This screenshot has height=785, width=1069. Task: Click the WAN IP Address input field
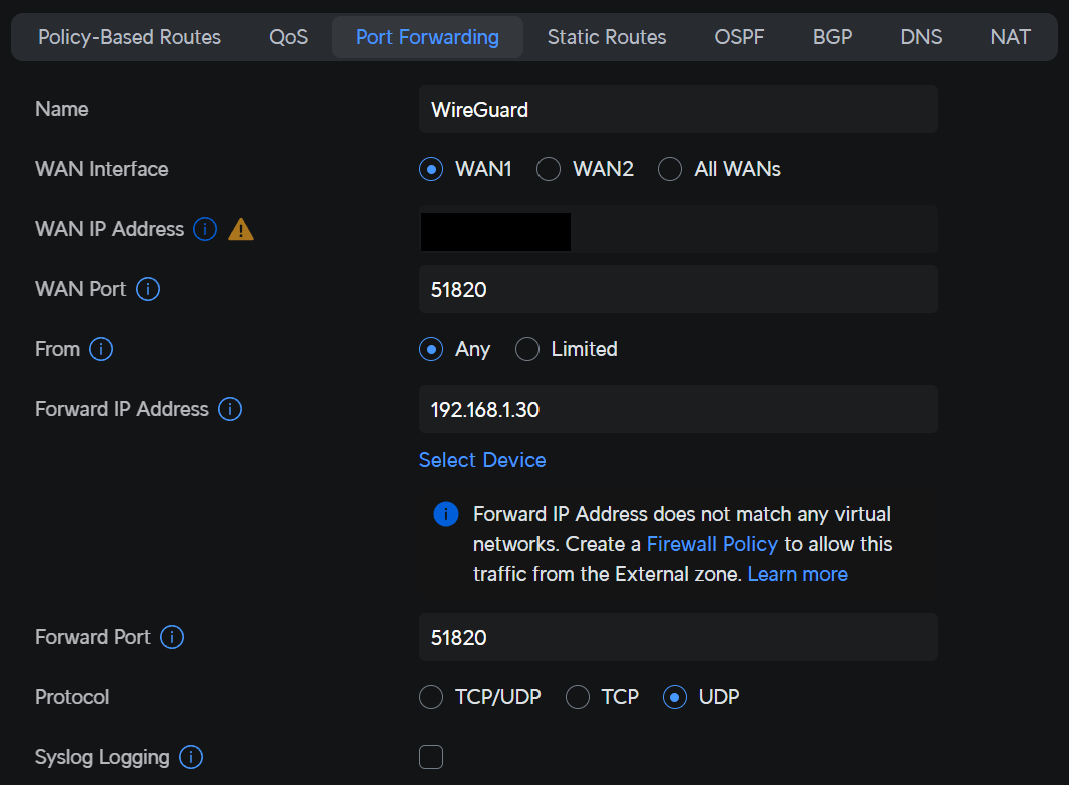[x=678, y=229]
